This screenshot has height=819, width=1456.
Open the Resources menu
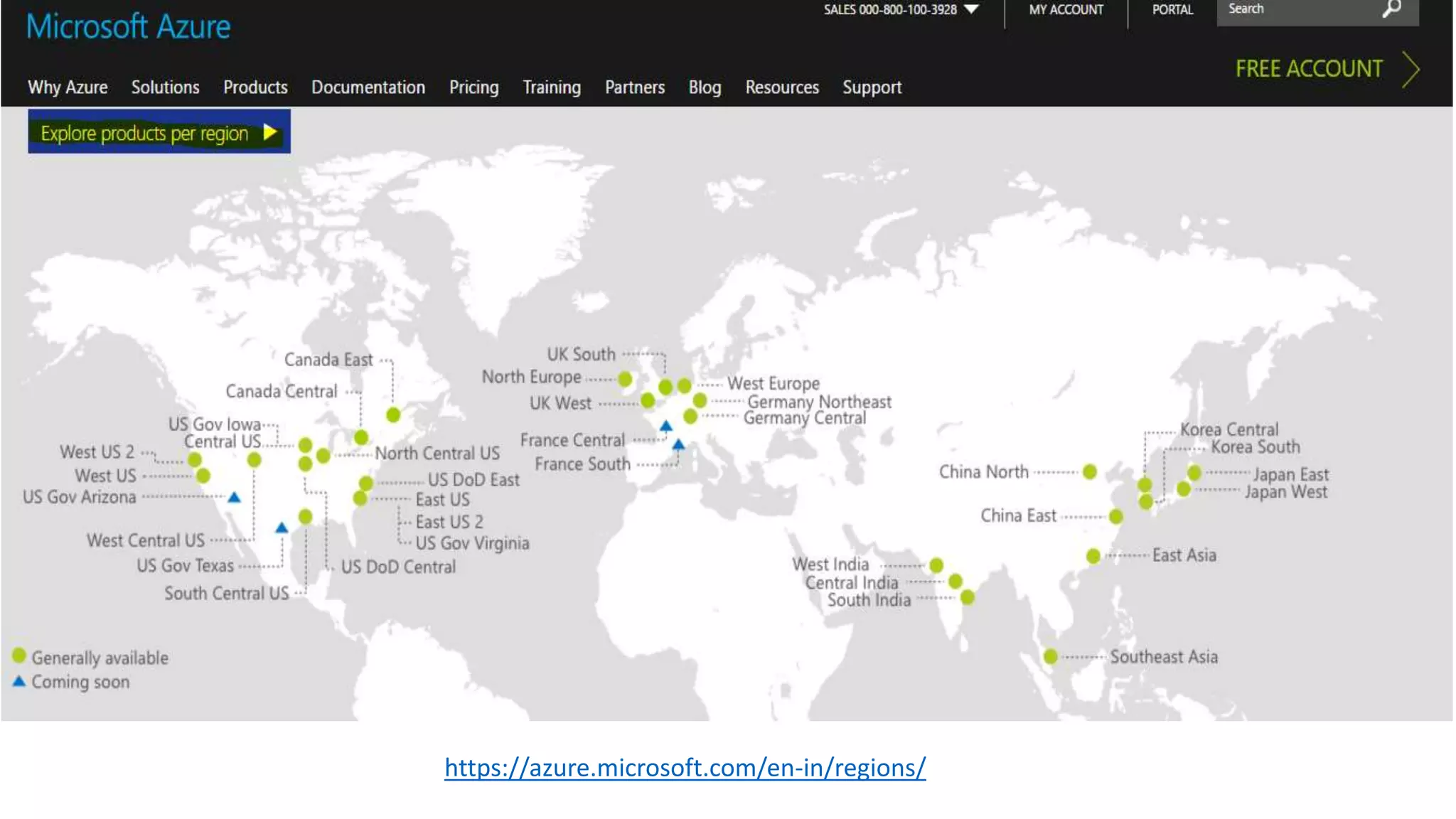pos(782,87)
